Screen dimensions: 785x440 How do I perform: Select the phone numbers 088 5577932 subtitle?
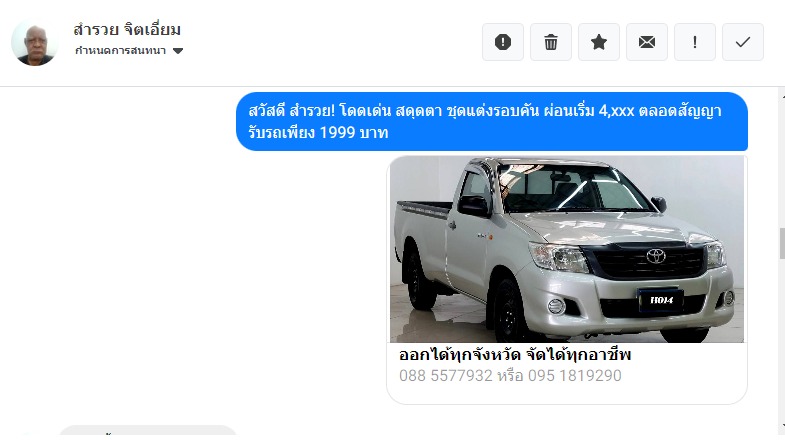pyautogui.click(x=510, y=375)
